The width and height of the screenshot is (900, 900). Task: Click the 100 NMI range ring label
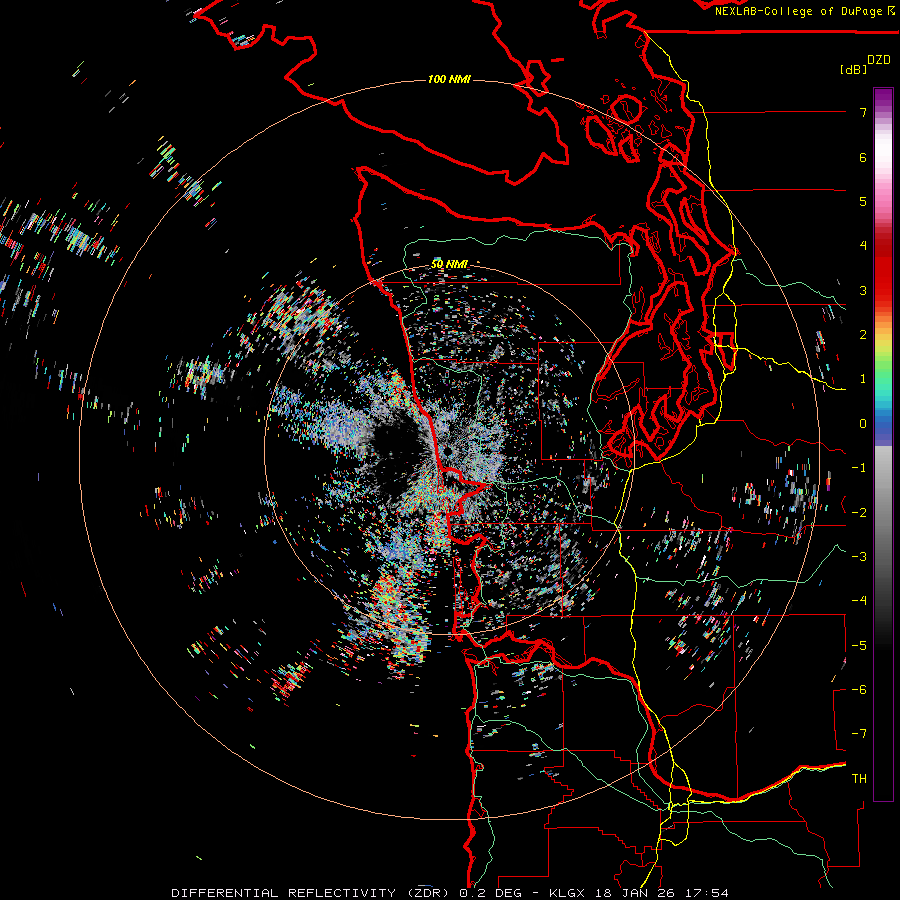click(x=449, y=79)
